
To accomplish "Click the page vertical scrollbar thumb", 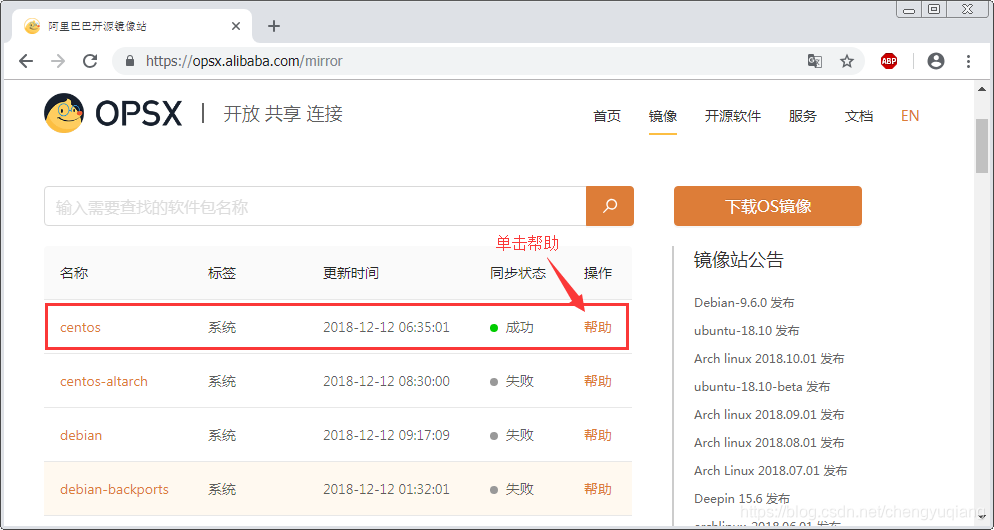I will [x=982, y=145].
